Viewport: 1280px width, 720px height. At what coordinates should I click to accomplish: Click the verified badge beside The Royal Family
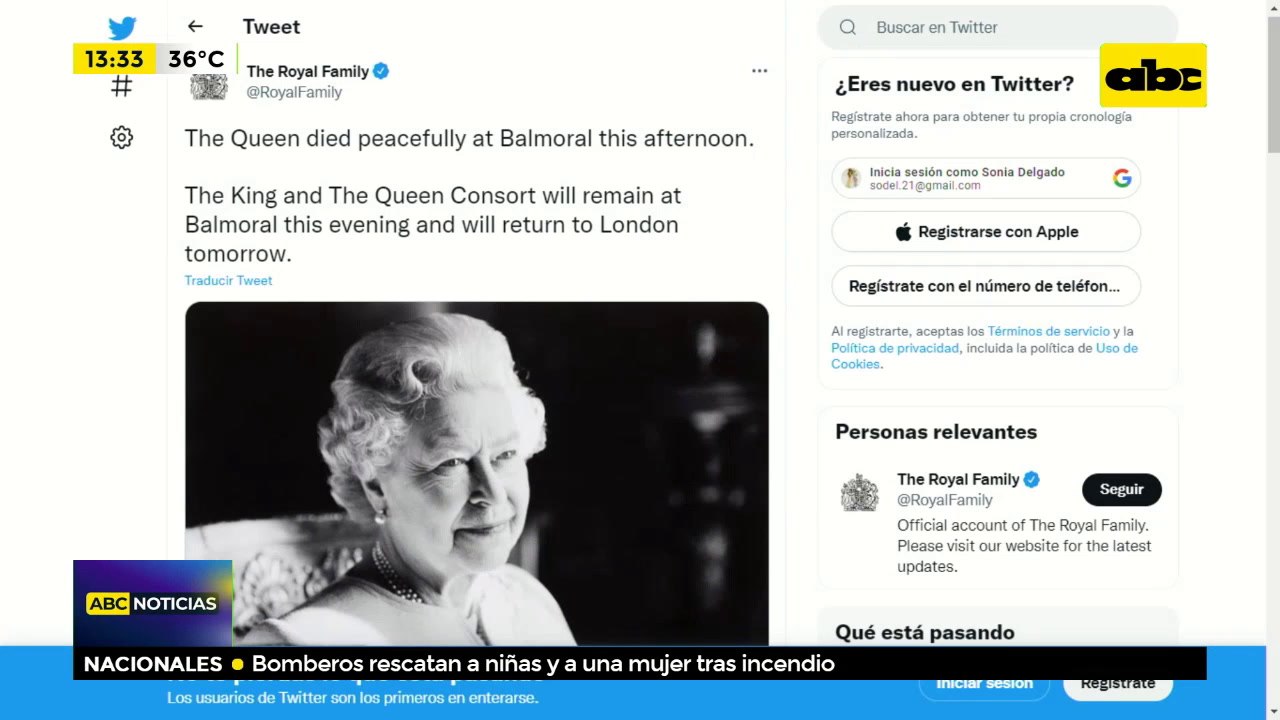(381, 71)
